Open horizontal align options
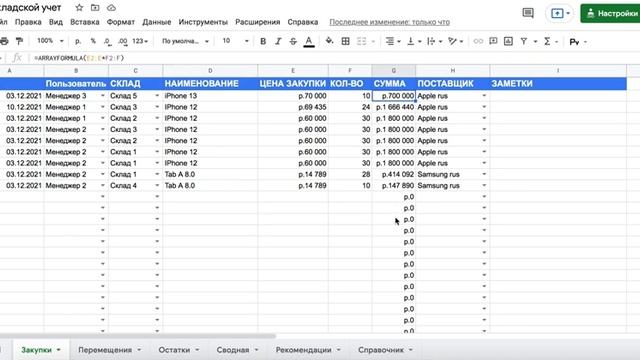The image size is (640, 360). coord(393,41)
